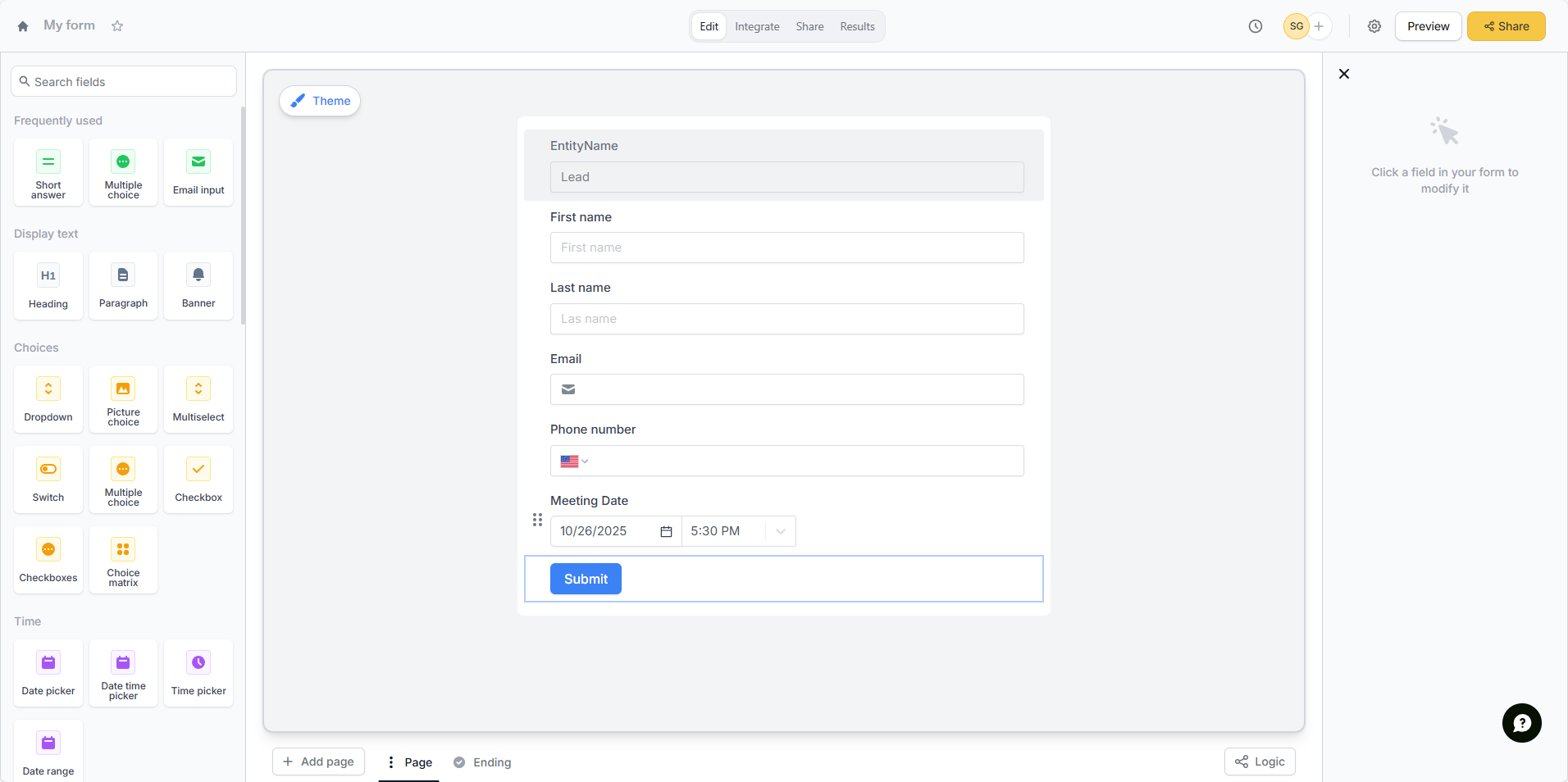Add the Checkbox field element
Viewport: 1568px width, 782px height.
(198, 480)
